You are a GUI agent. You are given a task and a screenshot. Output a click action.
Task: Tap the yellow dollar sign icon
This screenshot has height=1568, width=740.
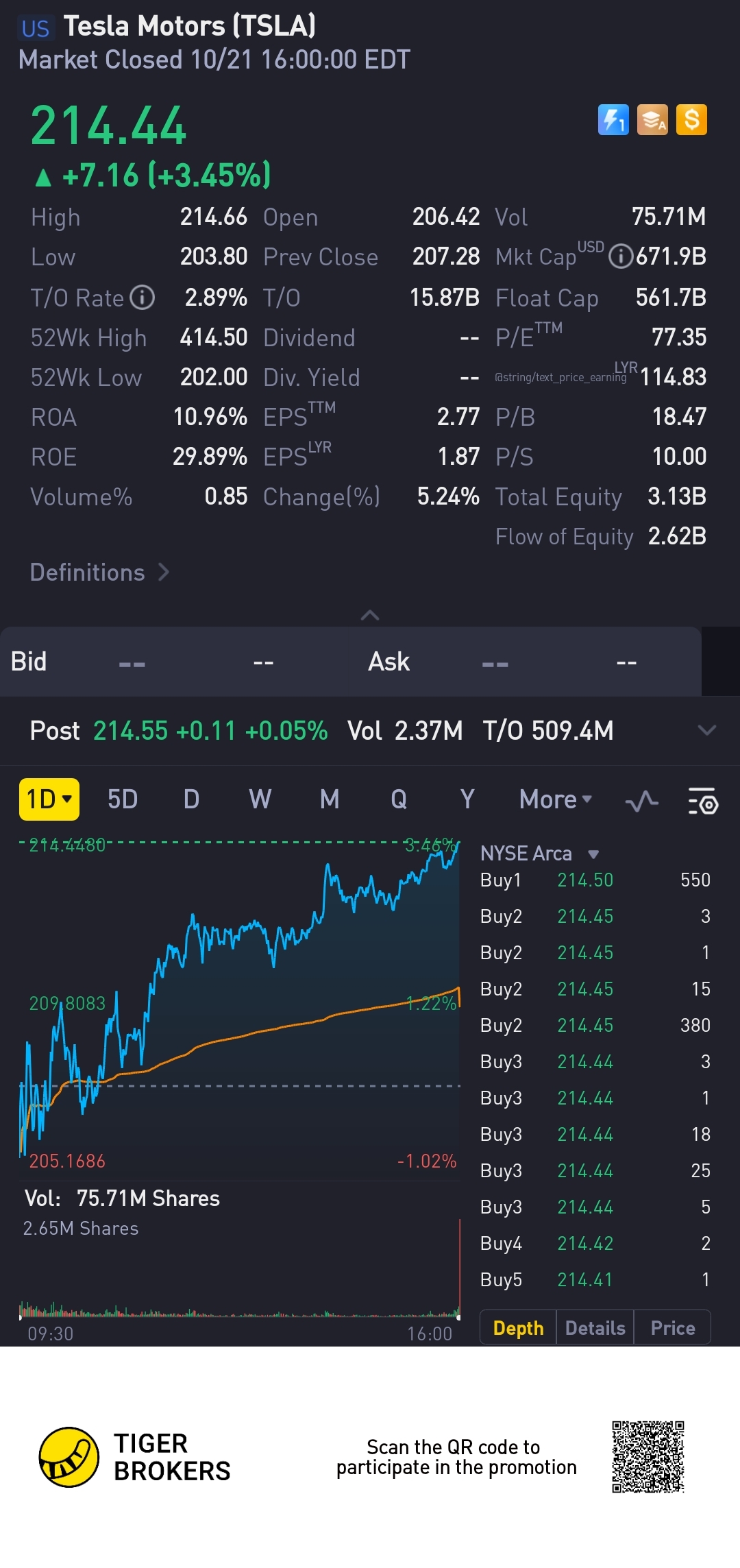(x=691, y=120)
